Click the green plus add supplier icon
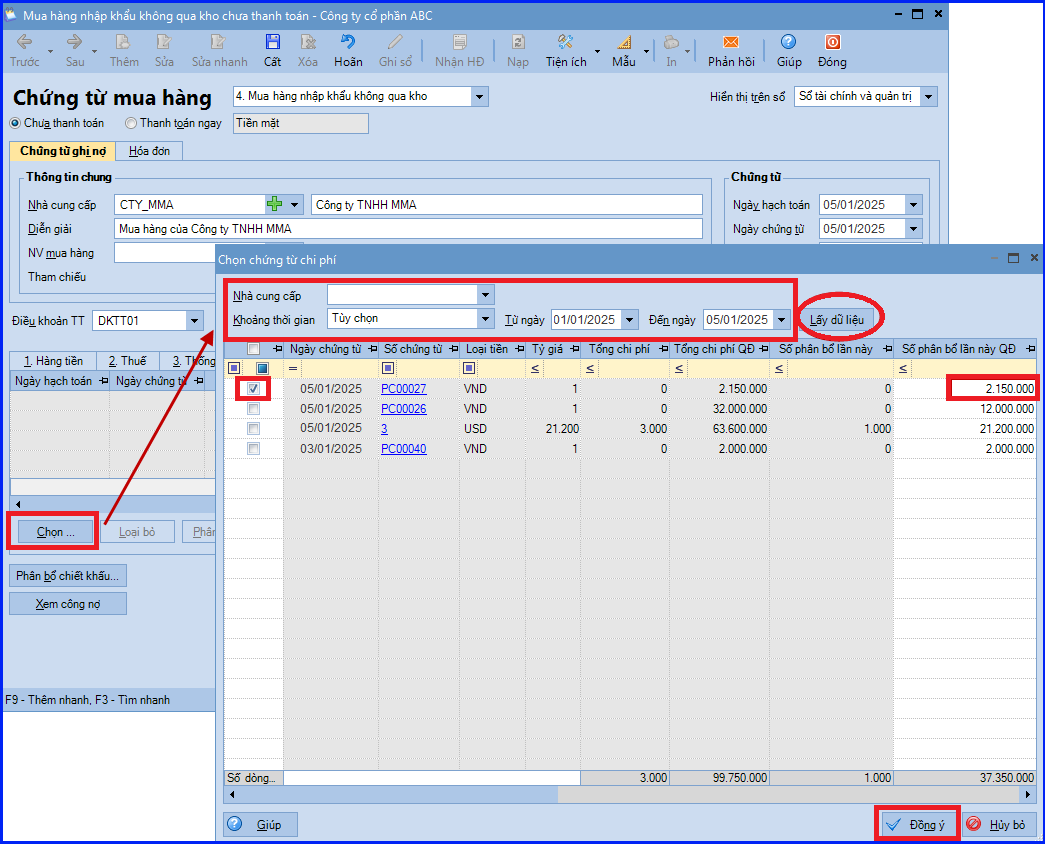This screenshot has width=1045, height=844. point(275,204)
